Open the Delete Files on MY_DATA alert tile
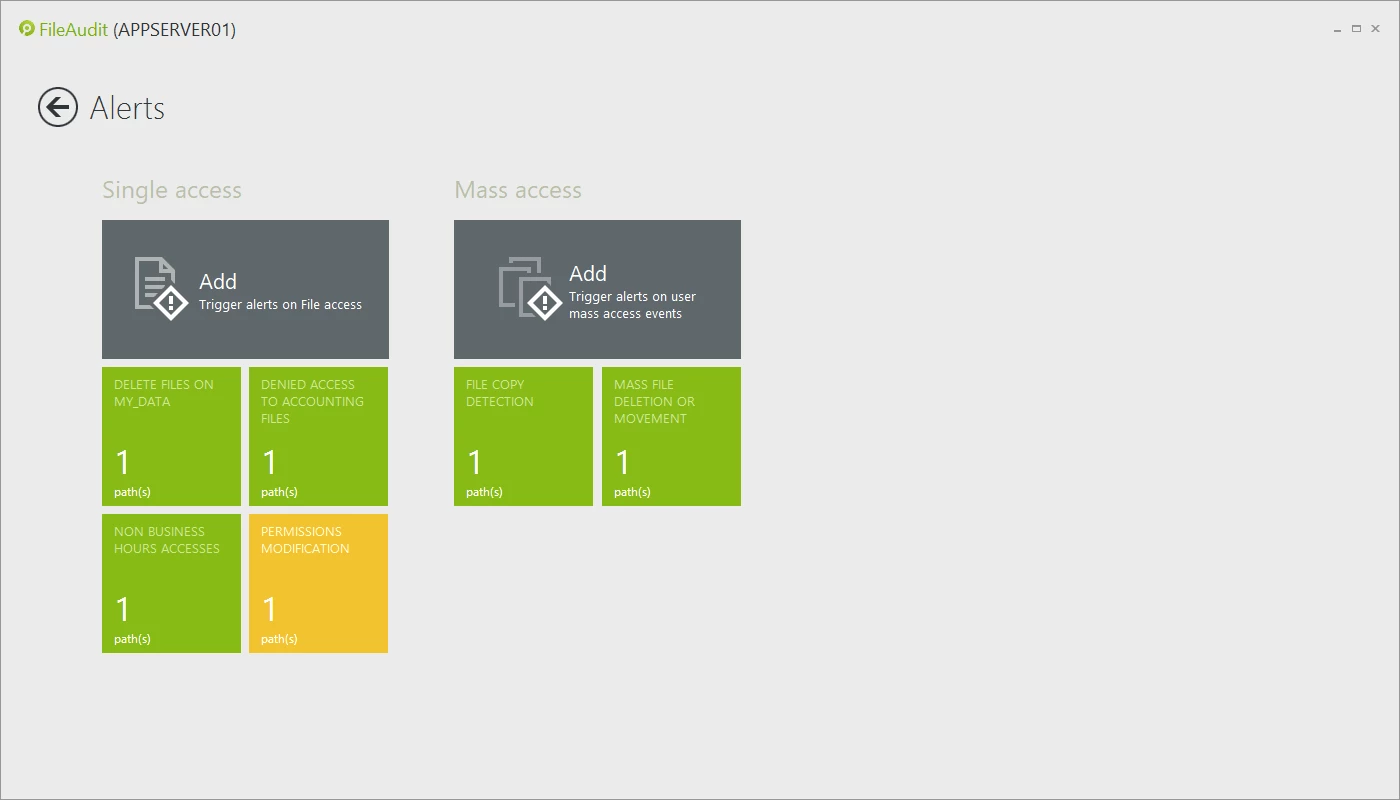Screen dimensions: 1400x800 pos(171,436)
